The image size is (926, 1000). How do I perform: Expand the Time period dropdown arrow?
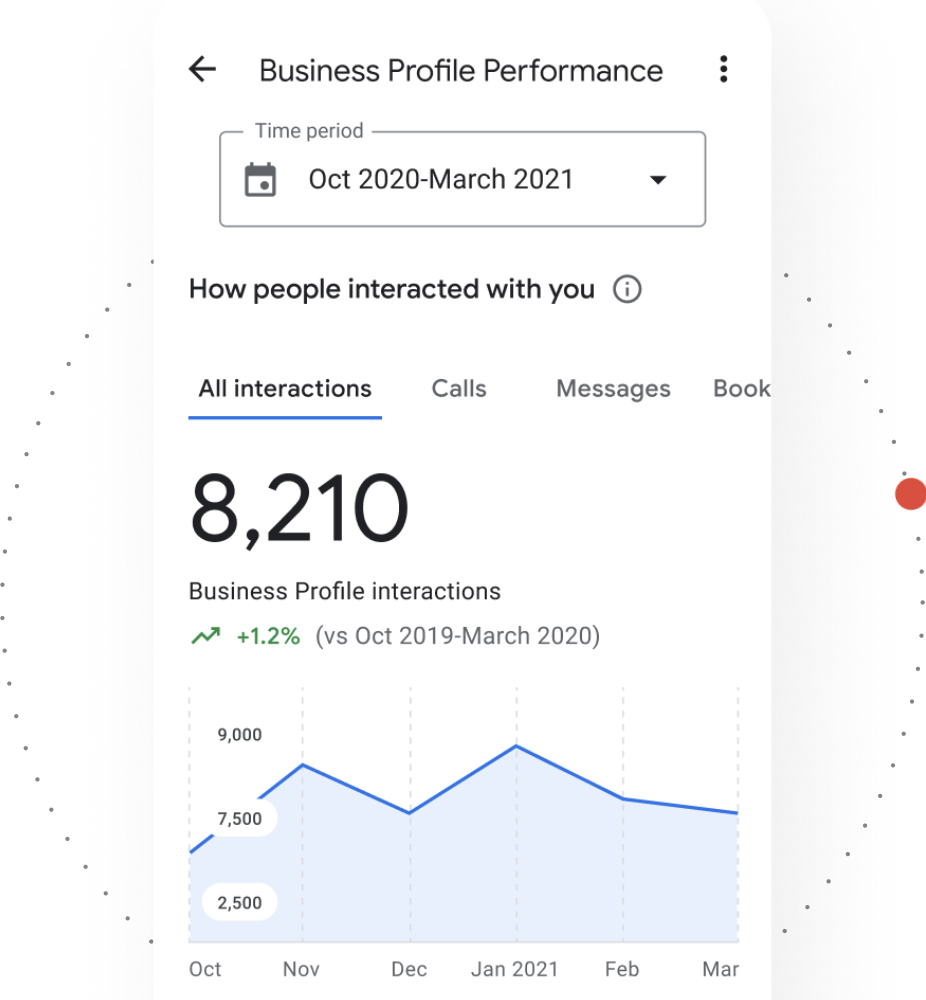(658, 180)
